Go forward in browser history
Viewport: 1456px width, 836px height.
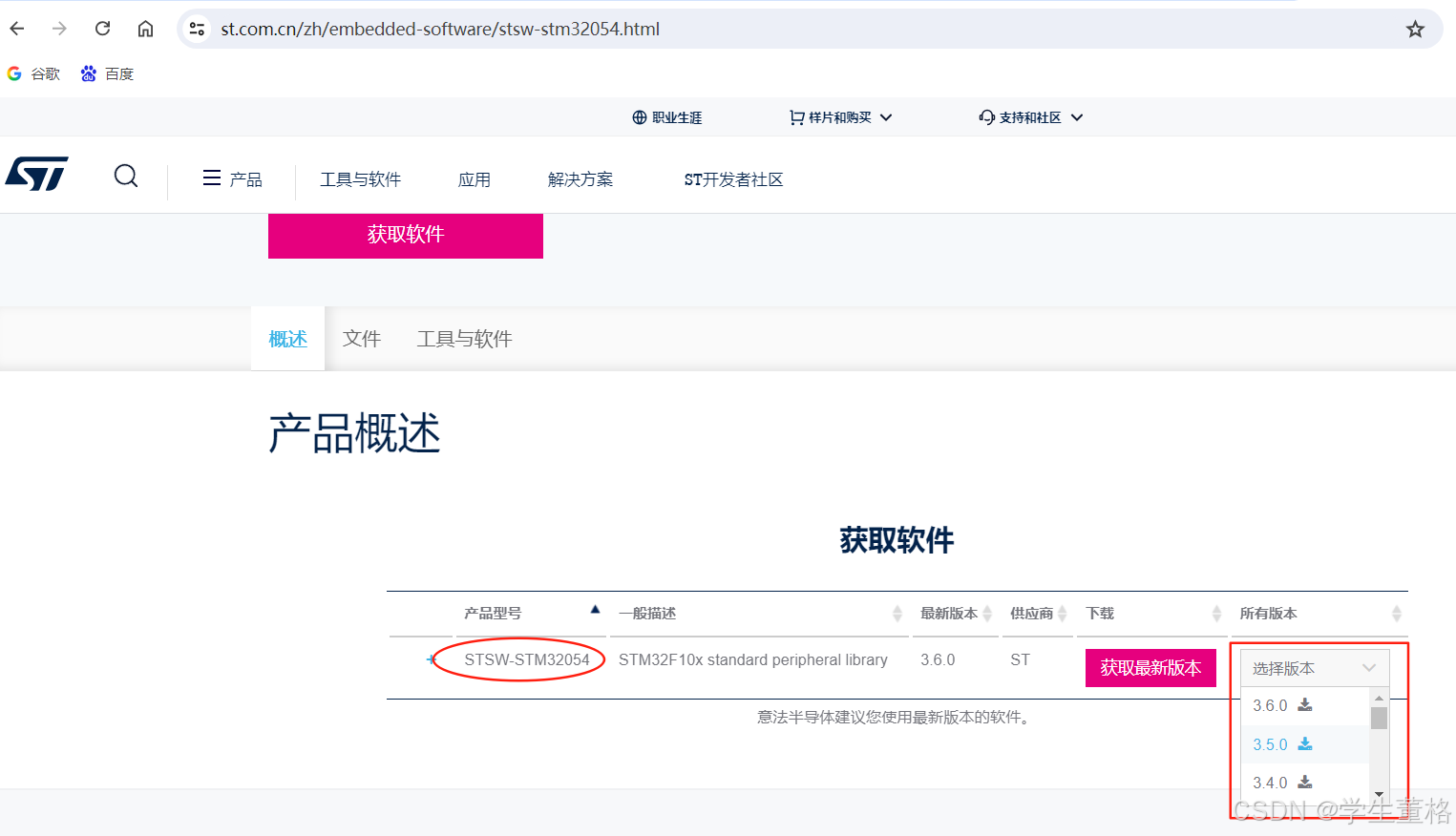pos(59,29)
